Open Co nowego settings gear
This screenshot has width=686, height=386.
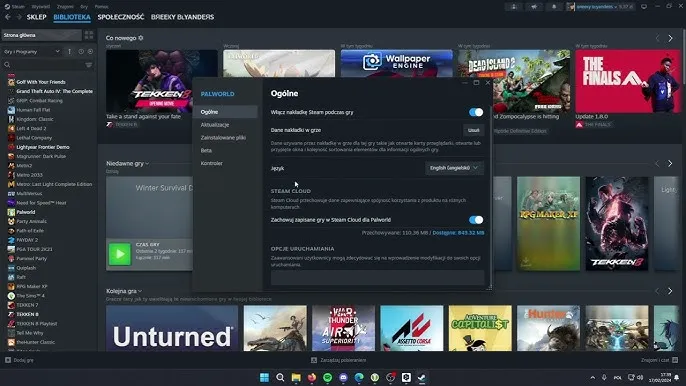[x=141, y=38]
